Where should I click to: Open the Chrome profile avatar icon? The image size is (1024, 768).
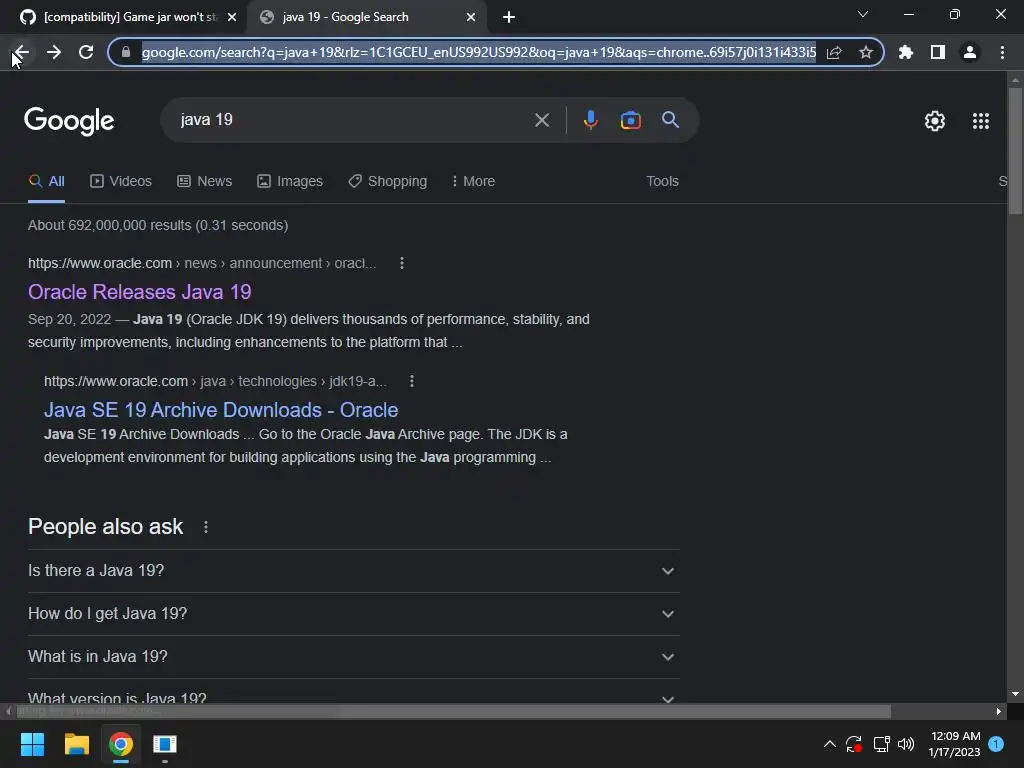coord(970,52)
